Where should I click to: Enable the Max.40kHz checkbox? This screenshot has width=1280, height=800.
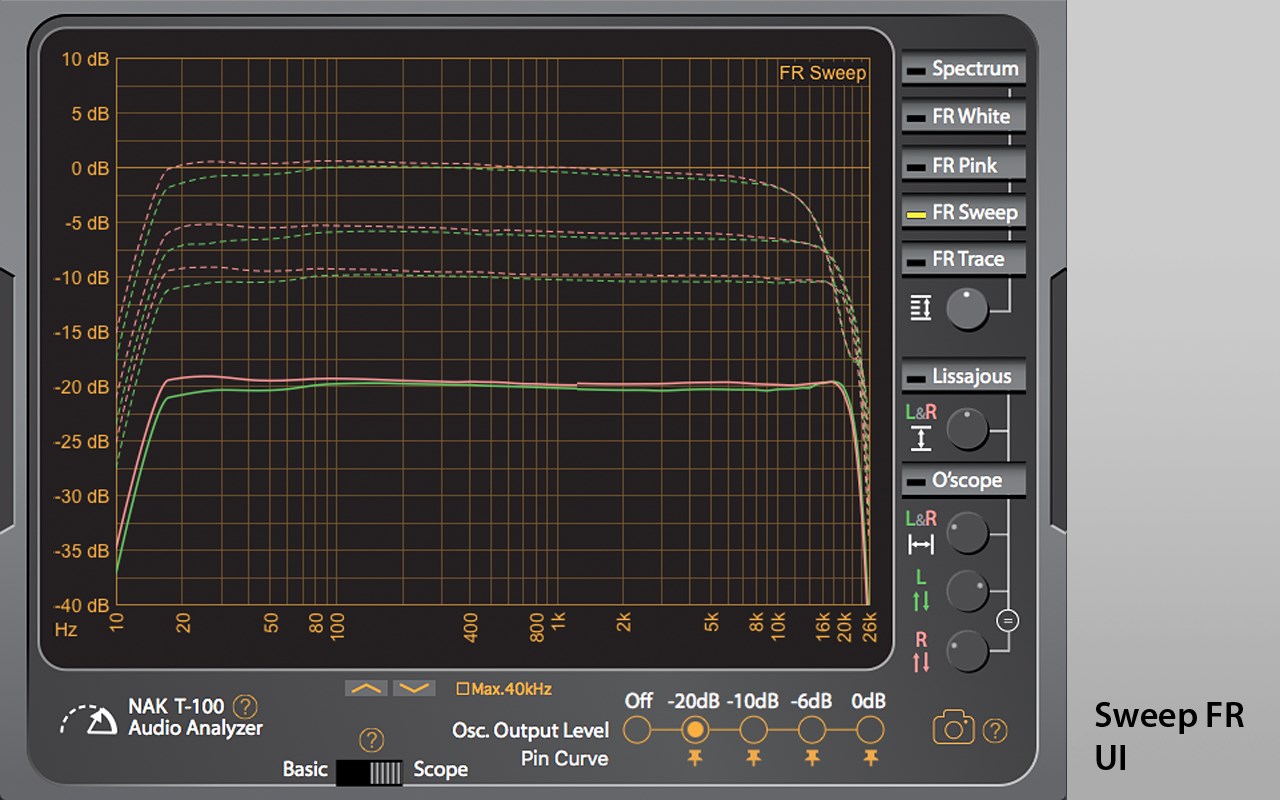pyautogui.click(x=462, y=689)
